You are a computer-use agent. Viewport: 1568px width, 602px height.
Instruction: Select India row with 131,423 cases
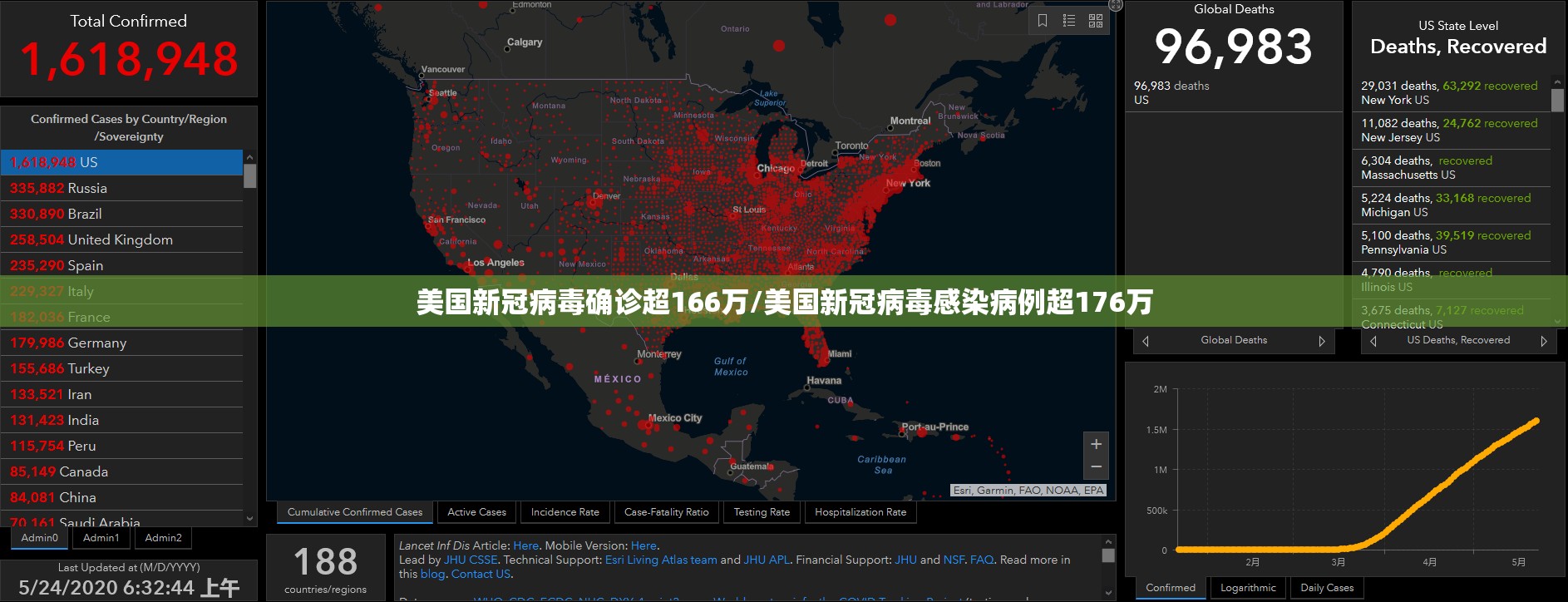(x=122, y=420)
